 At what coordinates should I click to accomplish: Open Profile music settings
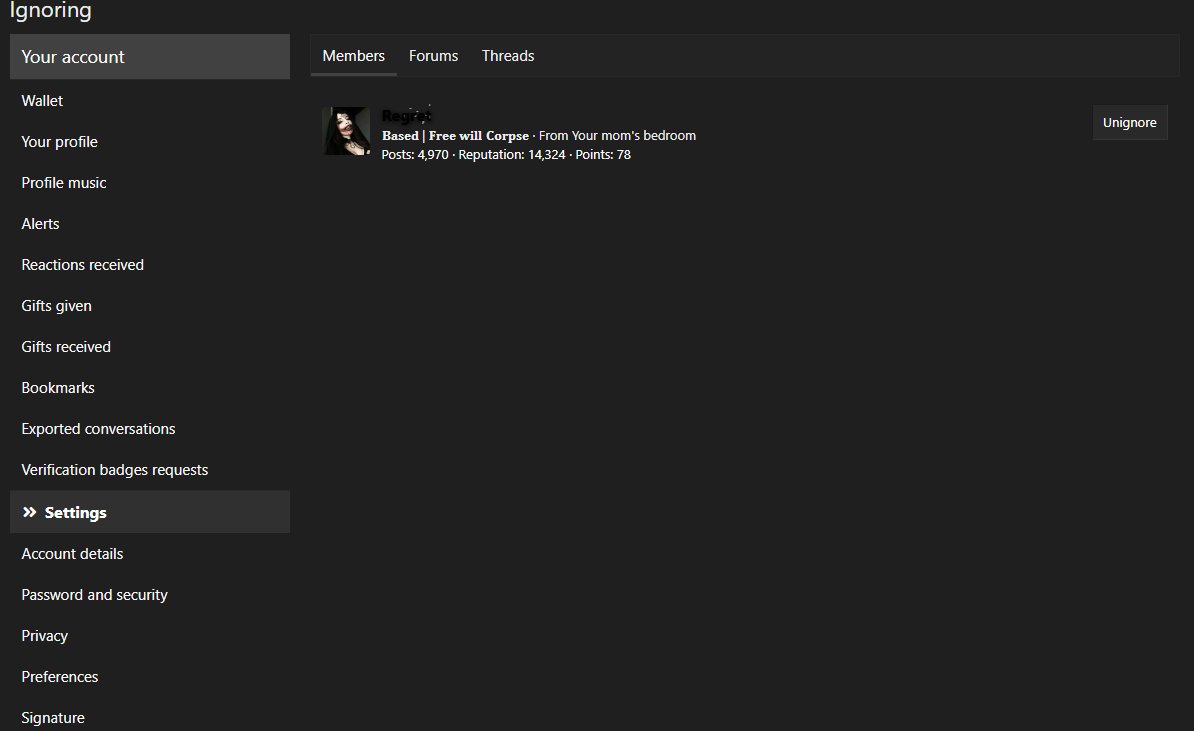[150, 183]
